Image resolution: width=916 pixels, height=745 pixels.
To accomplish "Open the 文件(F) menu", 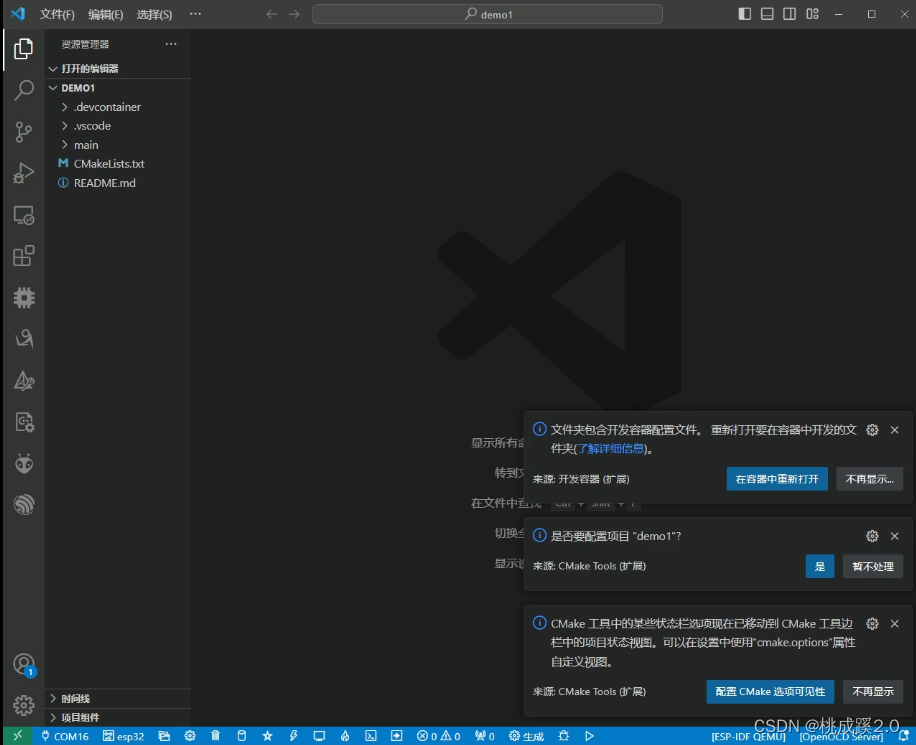I will (57, 14).
